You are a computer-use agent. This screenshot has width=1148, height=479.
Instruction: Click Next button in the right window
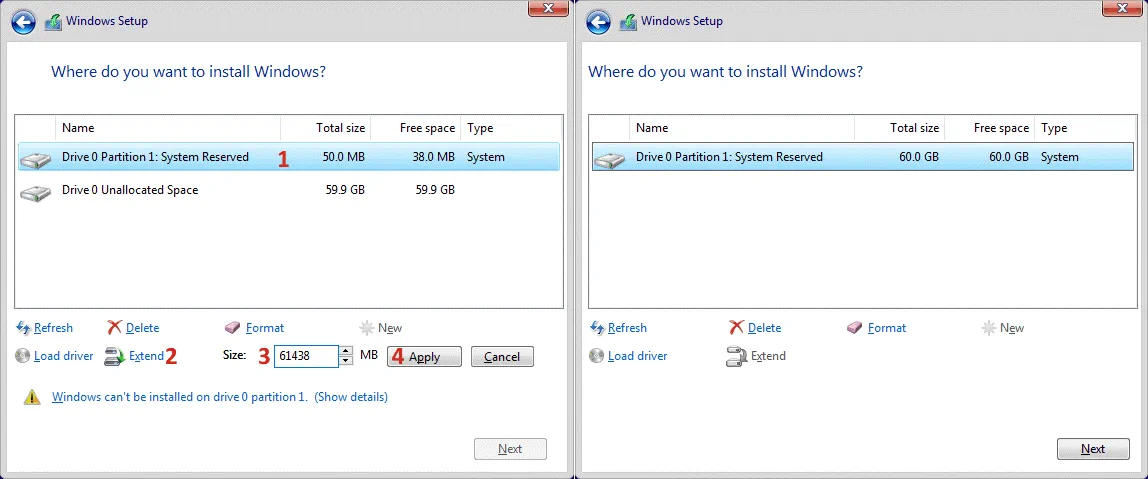[1092, 449]
